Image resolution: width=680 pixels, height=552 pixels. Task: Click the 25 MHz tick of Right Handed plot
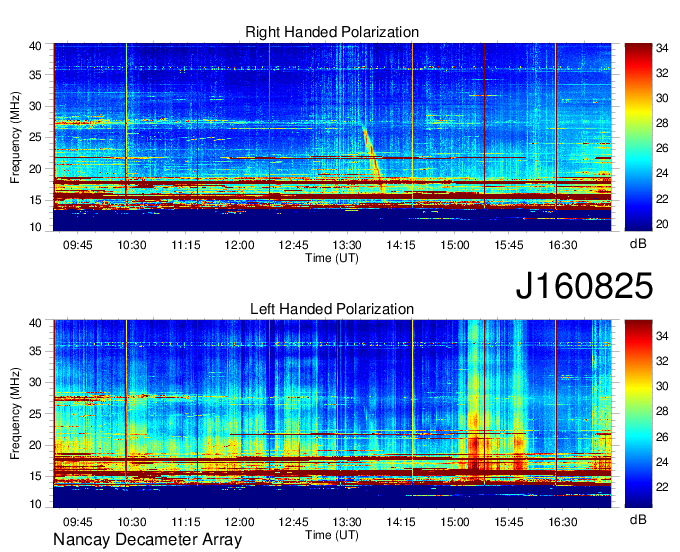pyautogui.click(x=35, y=138)
